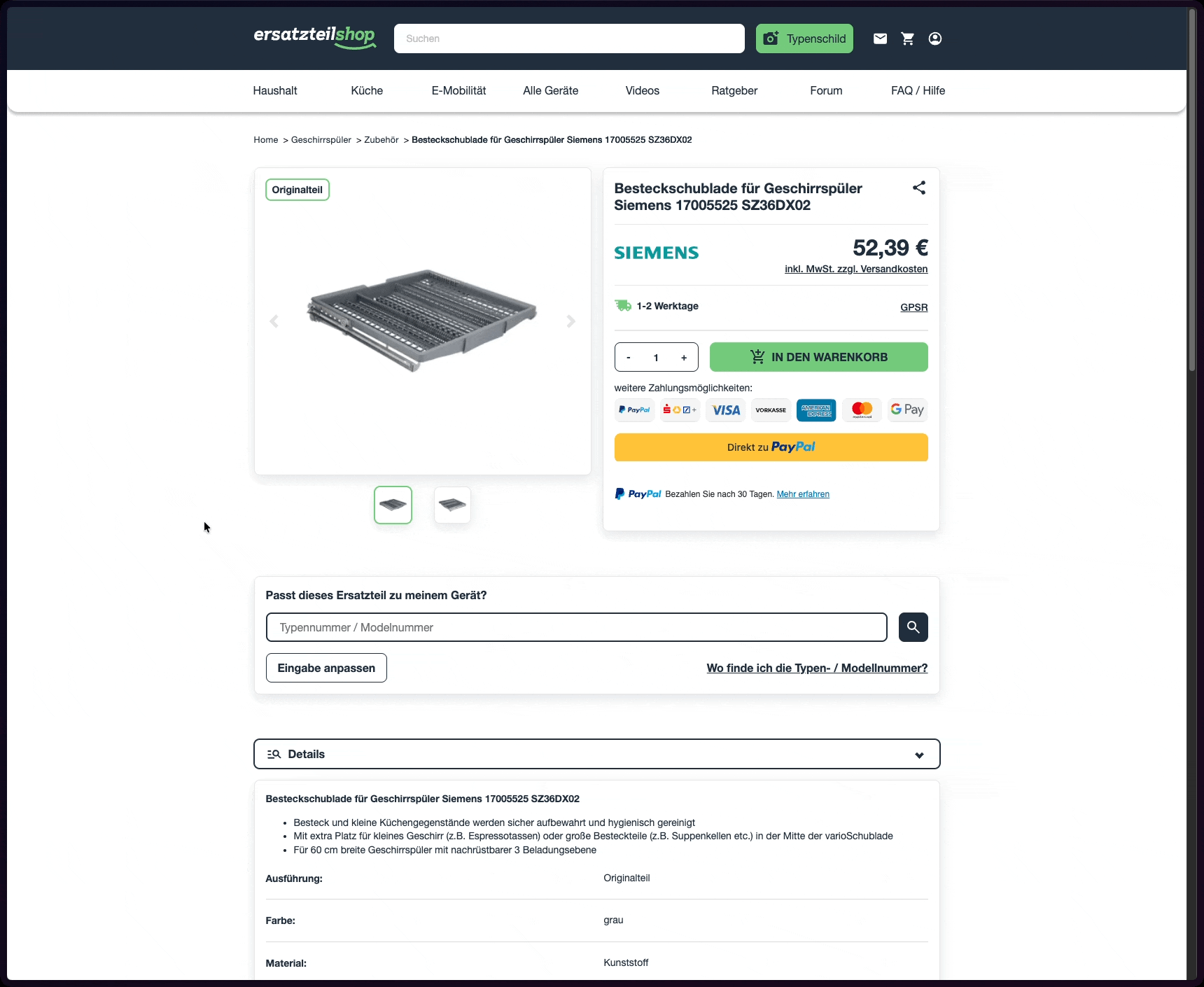This screenshot has width=1204, height=987.
Task: Go to Geschirrspüler breadcrumb
Action: [321, 140]
